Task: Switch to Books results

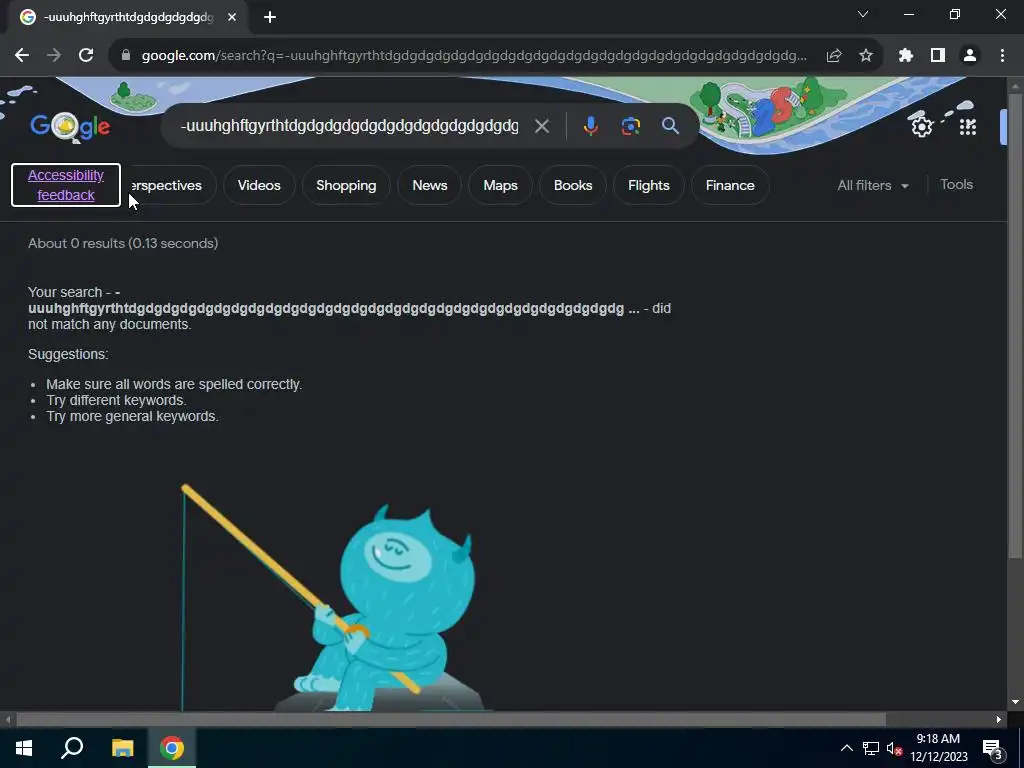Action: [x=573, y=185]
